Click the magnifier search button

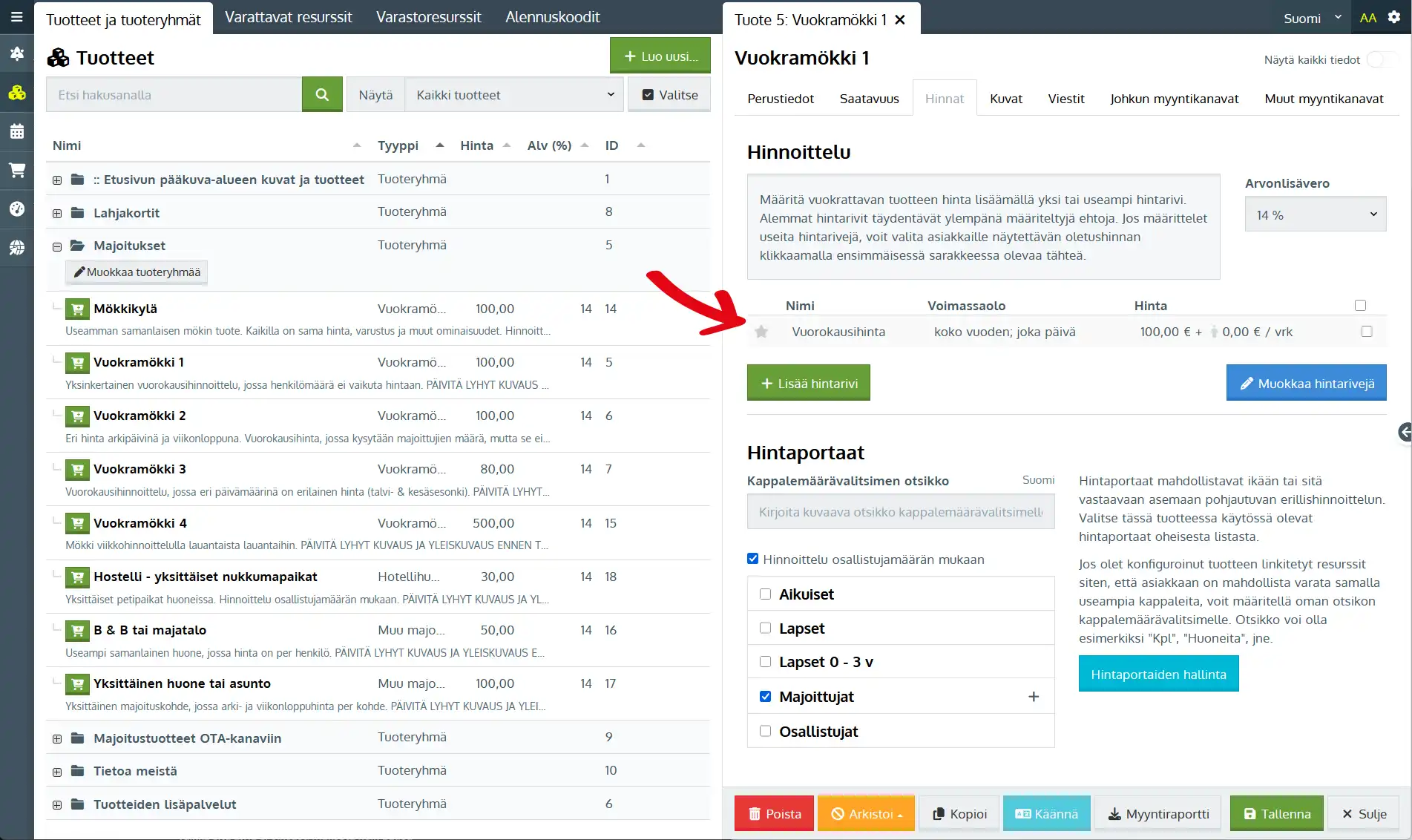tap(322, 95)
